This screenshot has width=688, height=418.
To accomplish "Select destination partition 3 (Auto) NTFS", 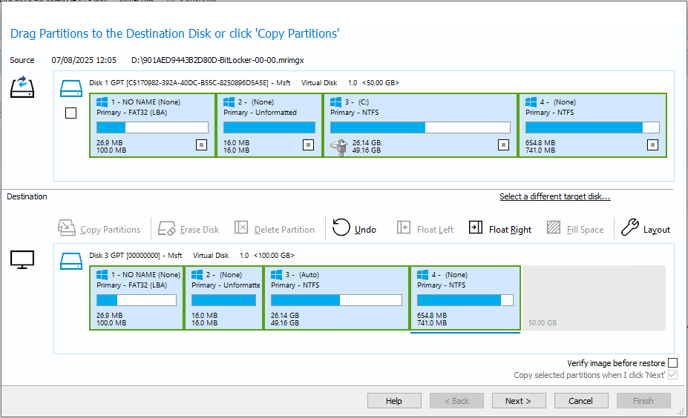I will coord(336,298).
